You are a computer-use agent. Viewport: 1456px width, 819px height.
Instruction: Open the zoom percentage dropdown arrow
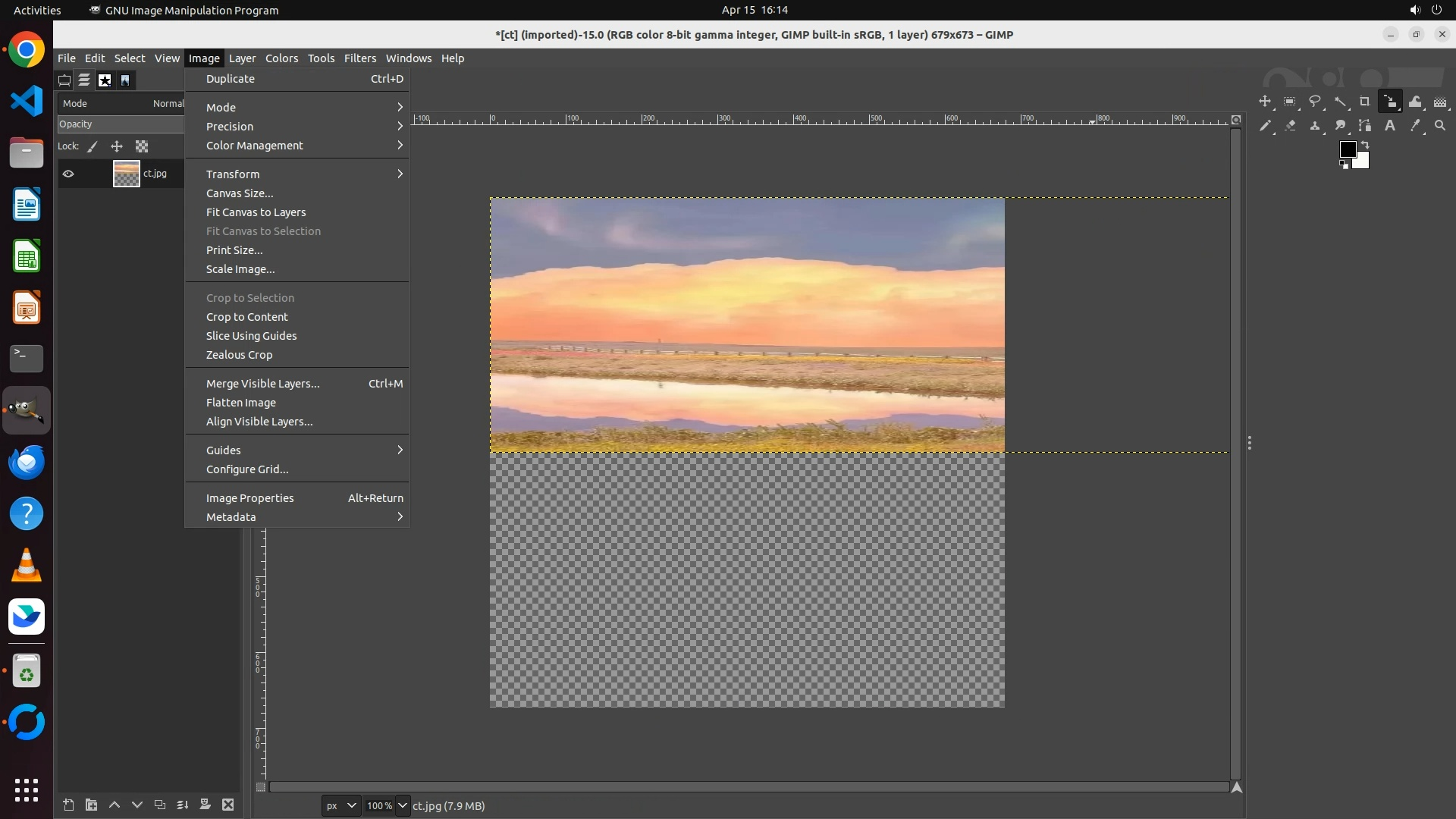(x=403, y=805)
